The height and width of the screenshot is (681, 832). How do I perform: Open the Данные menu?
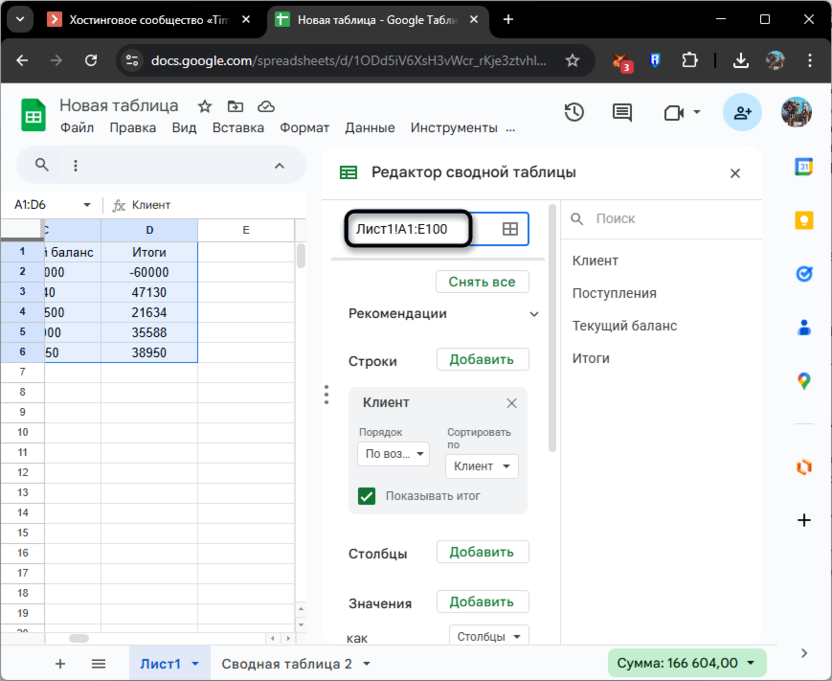pos(369,128)
